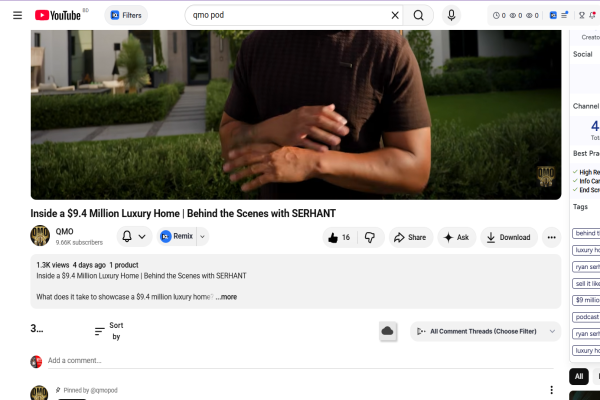Click the 1.3K views 4 days ago line

(x=71, y=265)
